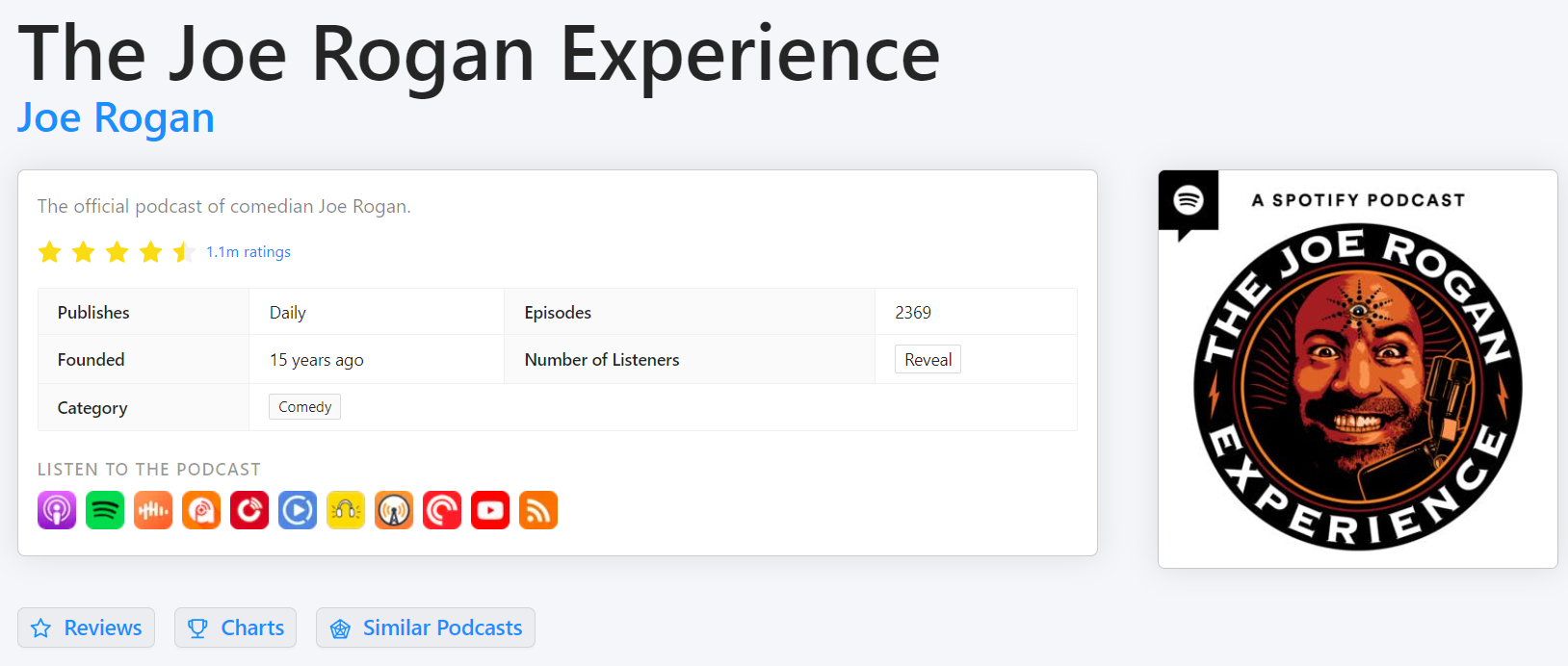This screenshot has height=666, width=1568.
Task: Click the yellow star rating
Action: tap(117, 252)
